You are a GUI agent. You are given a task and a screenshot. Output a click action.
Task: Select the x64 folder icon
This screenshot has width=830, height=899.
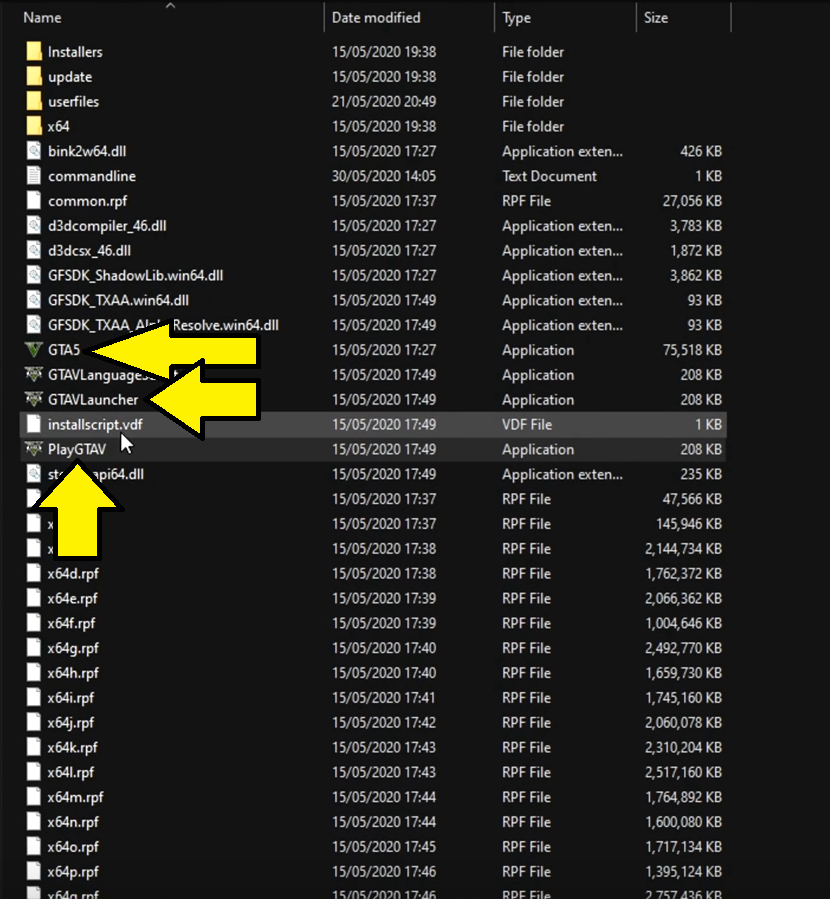[34, 126]
